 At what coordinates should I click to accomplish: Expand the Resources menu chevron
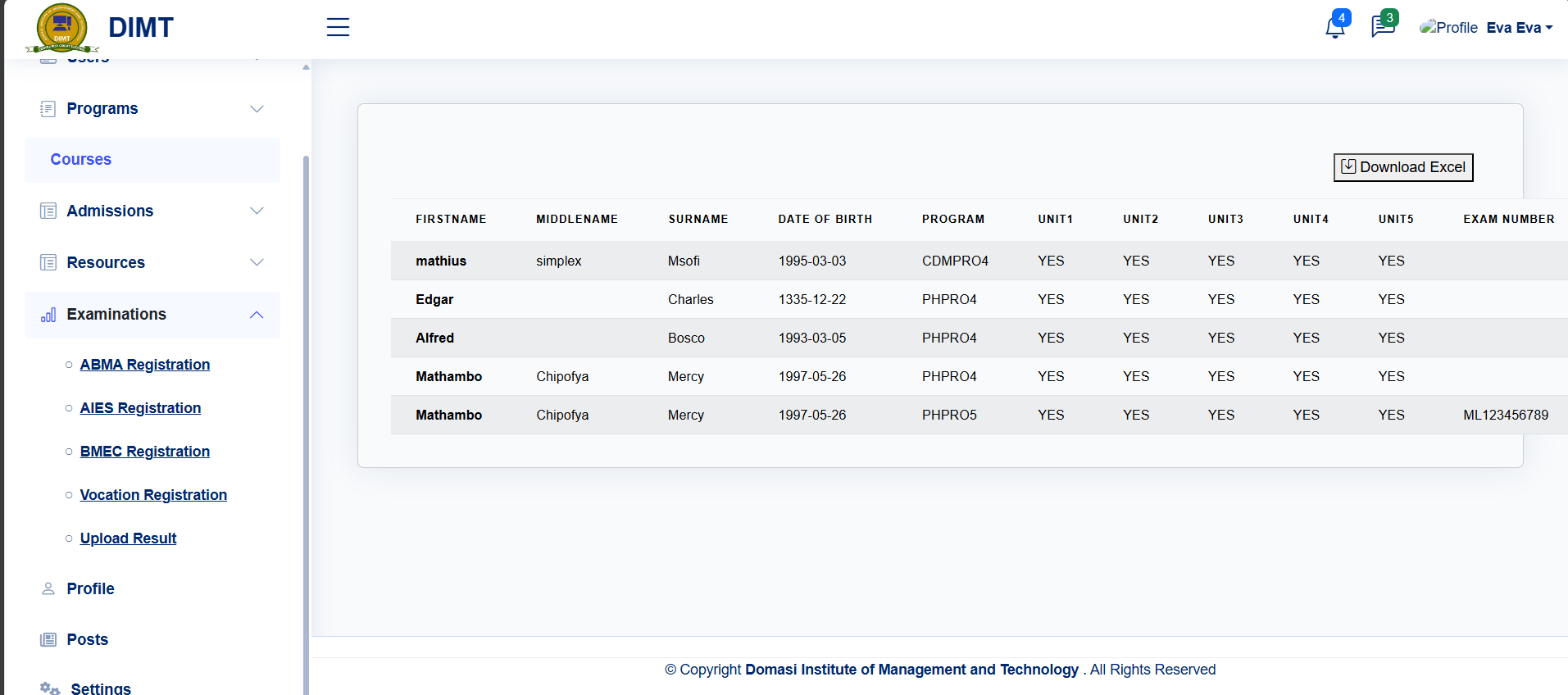coord(257,262)
